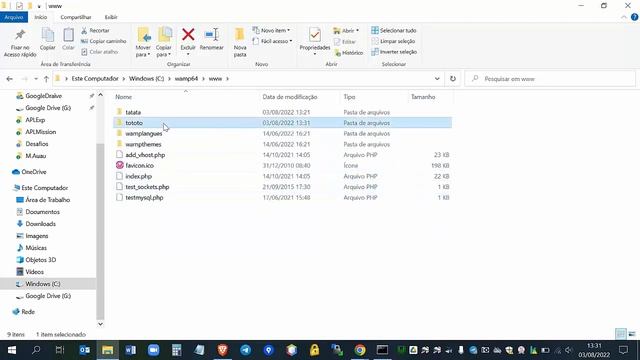Open Propriedades of selected folder

pyautogui.click(x=315, y=40)
